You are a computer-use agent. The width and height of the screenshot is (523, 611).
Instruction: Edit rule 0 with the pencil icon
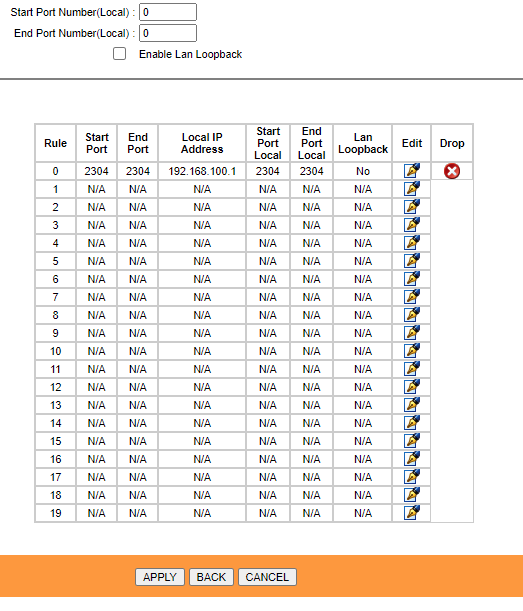click(x=412, y=171)
